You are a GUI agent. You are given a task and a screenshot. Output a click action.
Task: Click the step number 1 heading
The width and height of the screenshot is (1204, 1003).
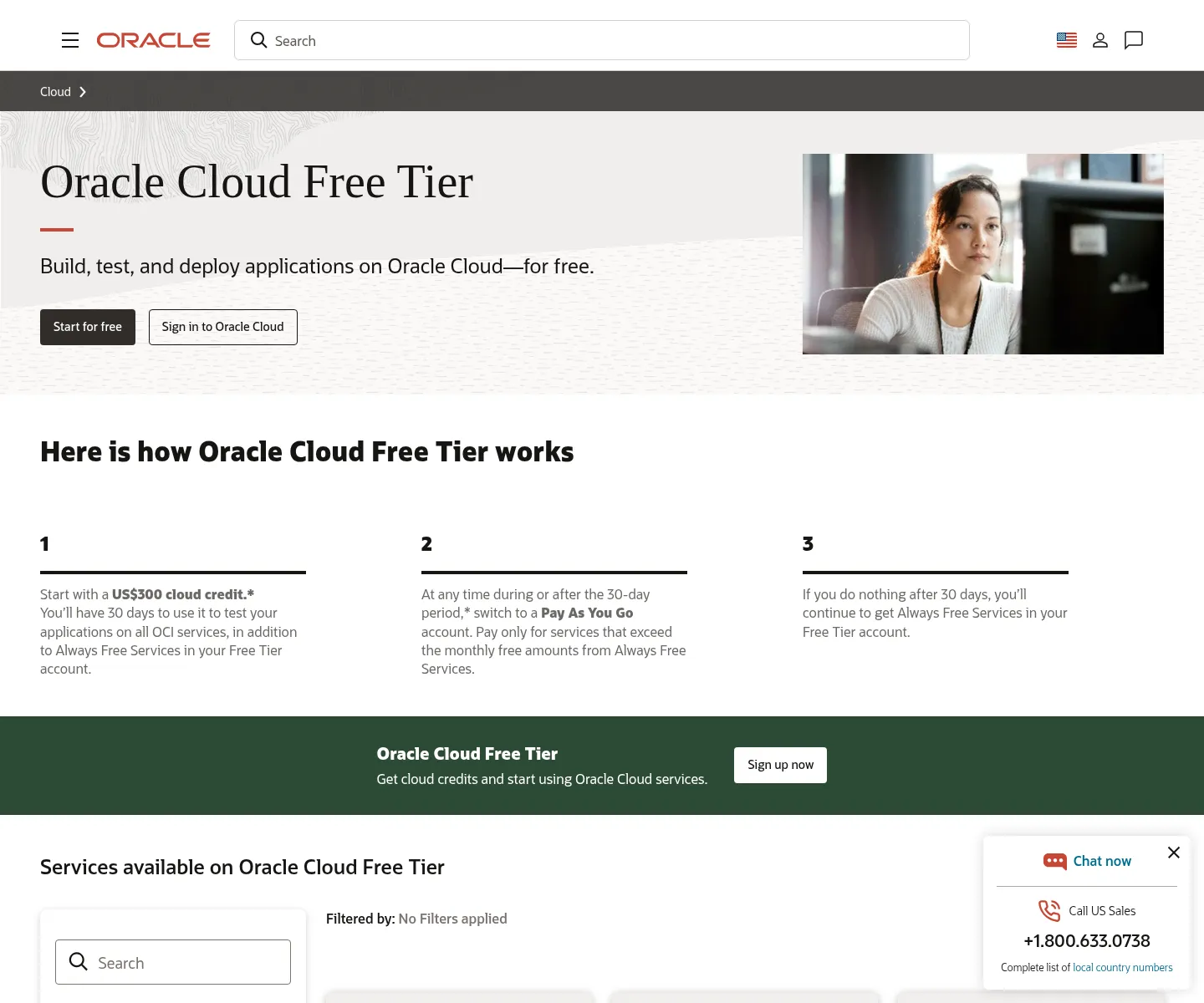point(44,544)
